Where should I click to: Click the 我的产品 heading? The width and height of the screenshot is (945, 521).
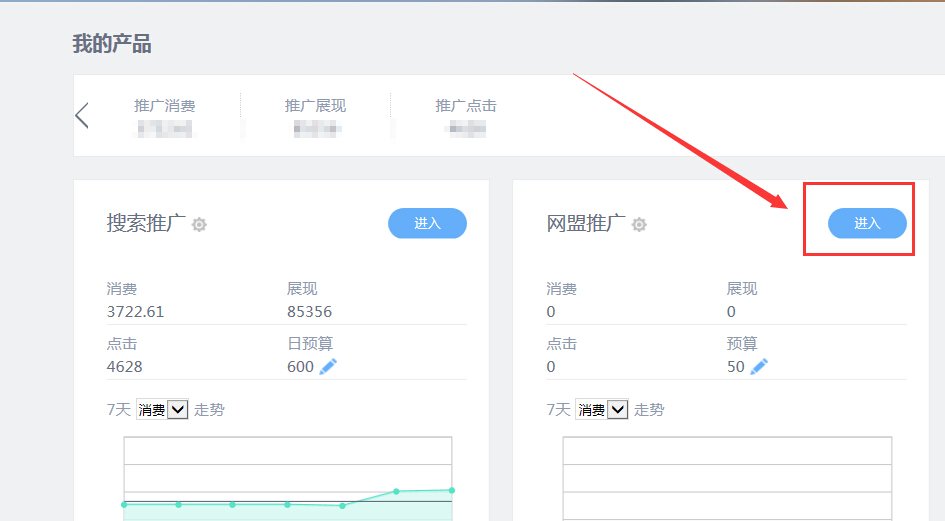(112, 44)
